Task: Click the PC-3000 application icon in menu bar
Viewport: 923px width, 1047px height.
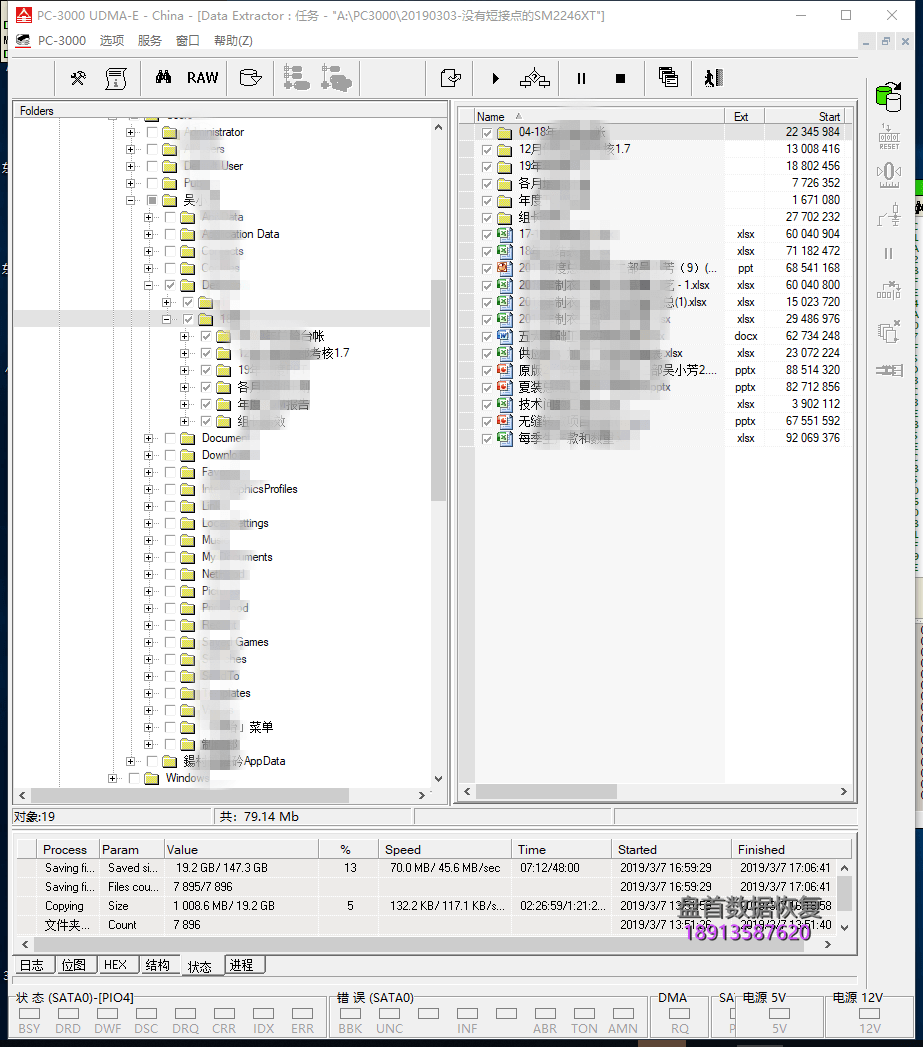Action: point(23,41)
